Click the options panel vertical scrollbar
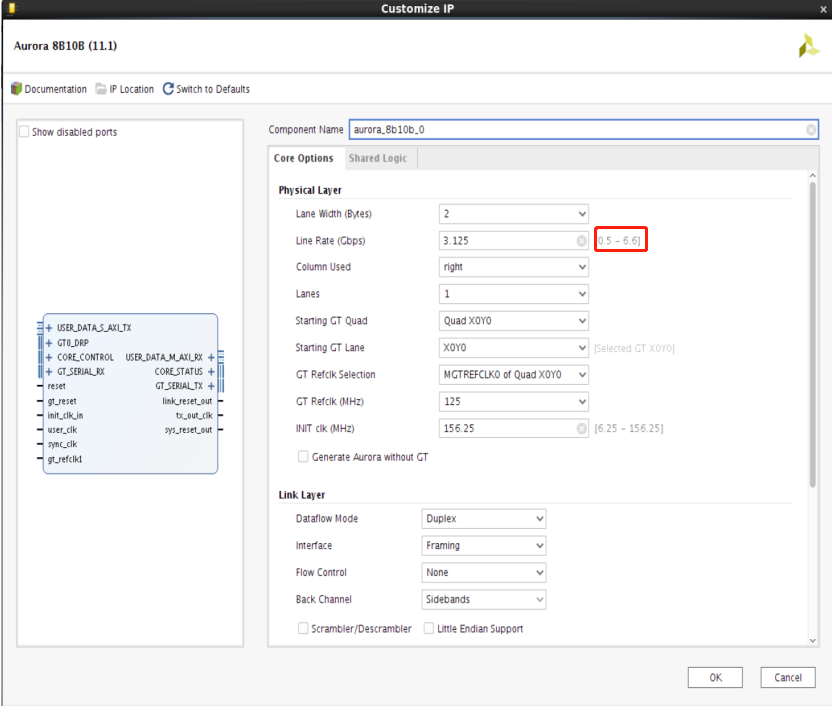Viewport: 832px width, 706px height. pos(812,334)
